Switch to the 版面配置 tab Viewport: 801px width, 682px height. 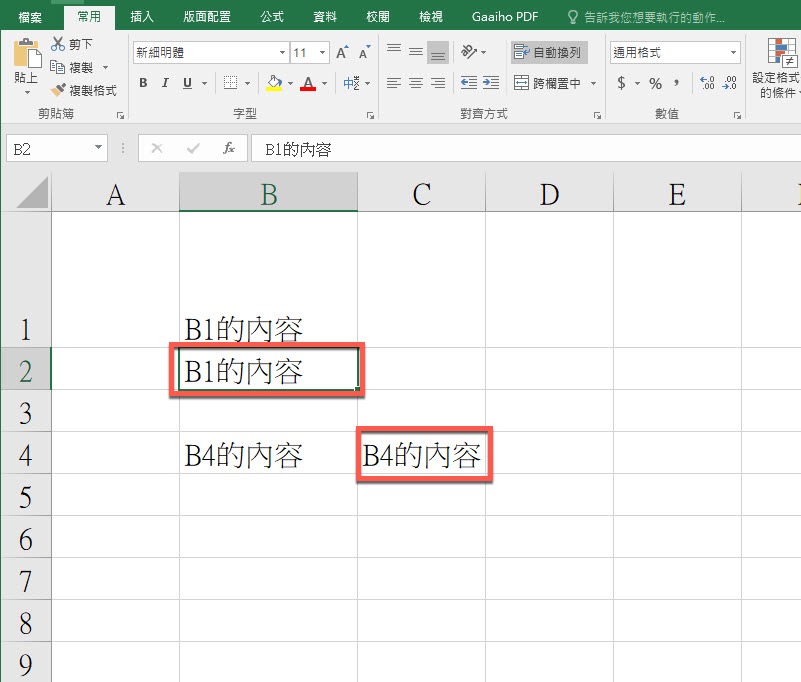207,17
